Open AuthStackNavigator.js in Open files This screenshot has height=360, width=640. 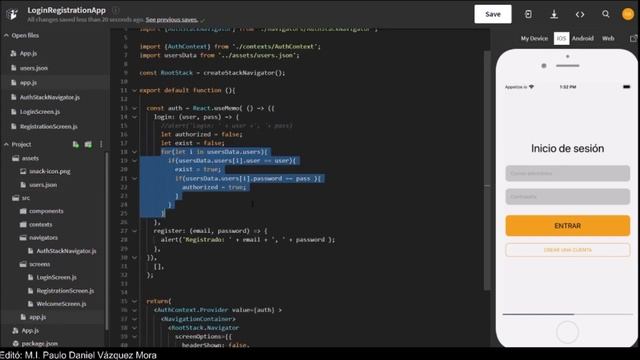[x=50, y=97]
